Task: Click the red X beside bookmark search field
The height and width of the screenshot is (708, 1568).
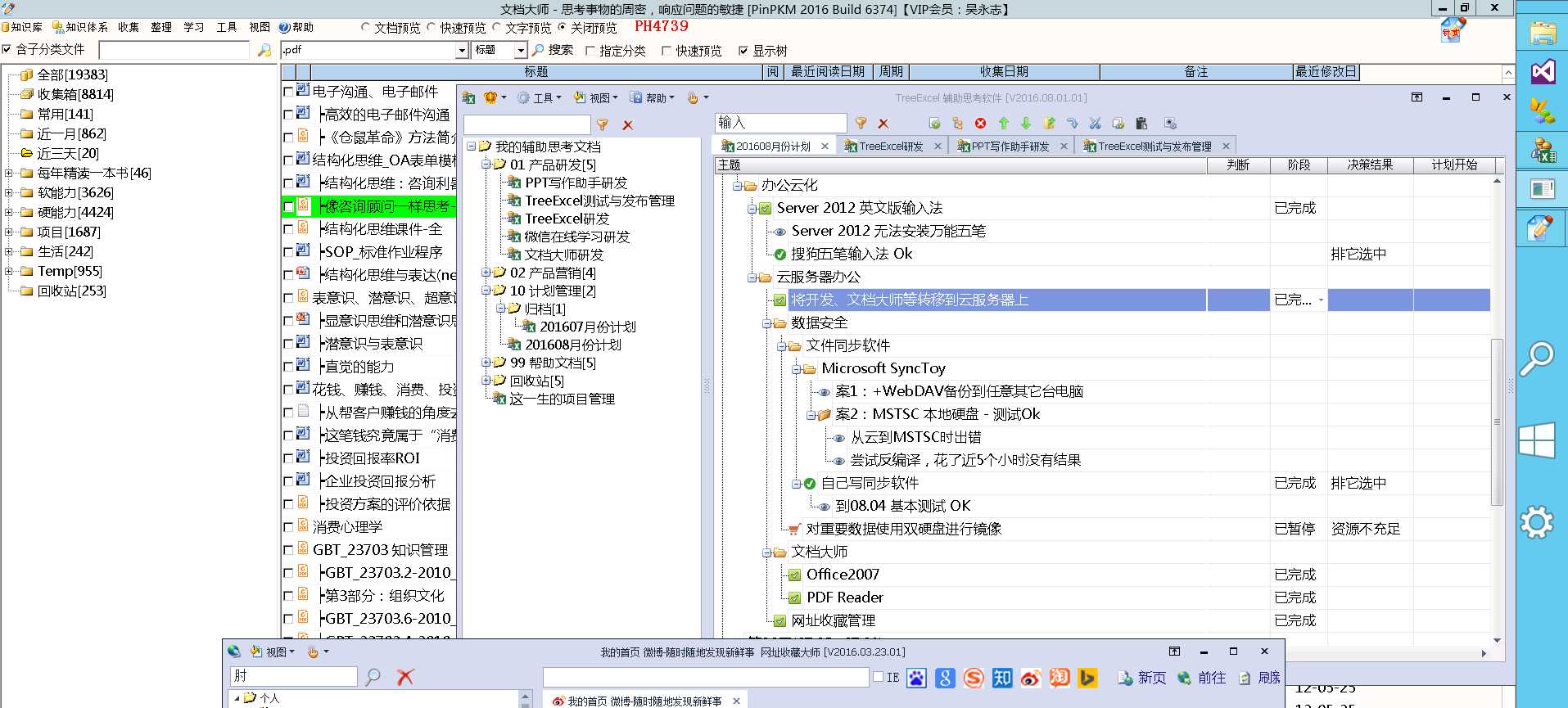Action: pyautogui.click(x=404, y=677)
